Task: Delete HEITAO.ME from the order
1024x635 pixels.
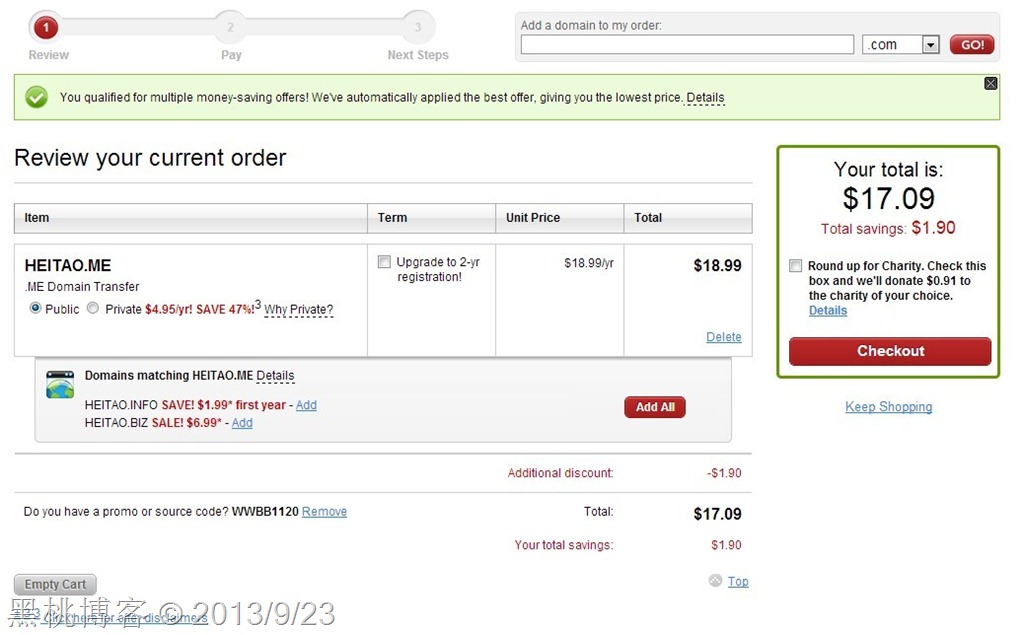Action: tap(723, 337)
